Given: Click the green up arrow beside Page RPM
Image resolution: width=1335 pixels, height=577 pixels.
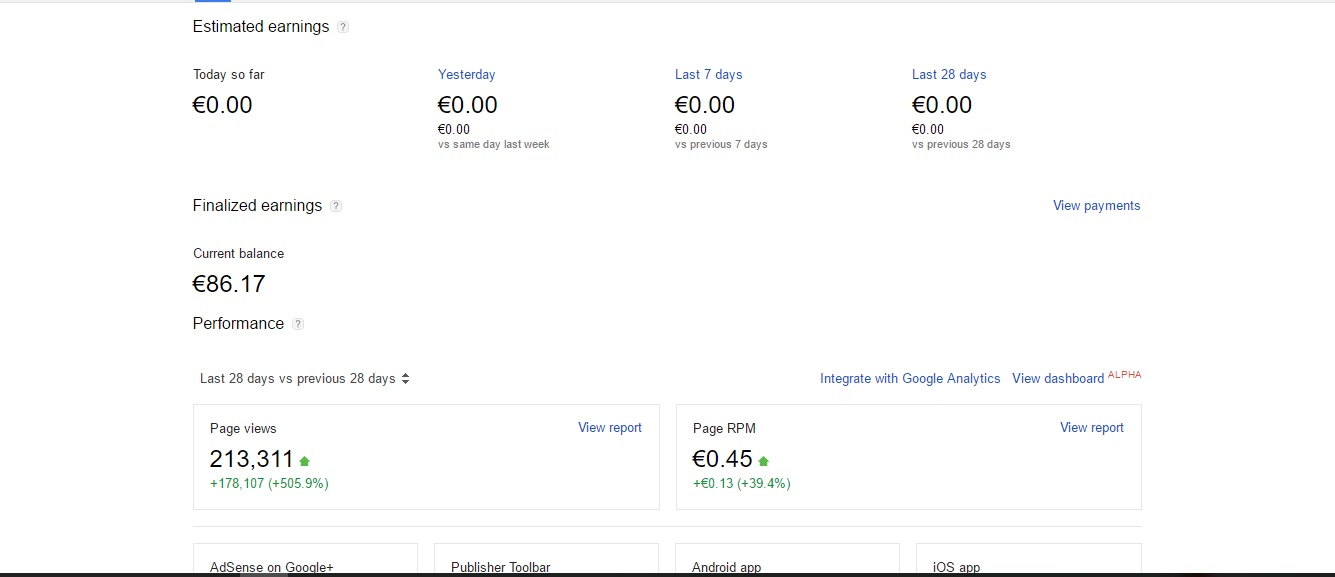Looking at the screenshot, I should pos(764,461).
